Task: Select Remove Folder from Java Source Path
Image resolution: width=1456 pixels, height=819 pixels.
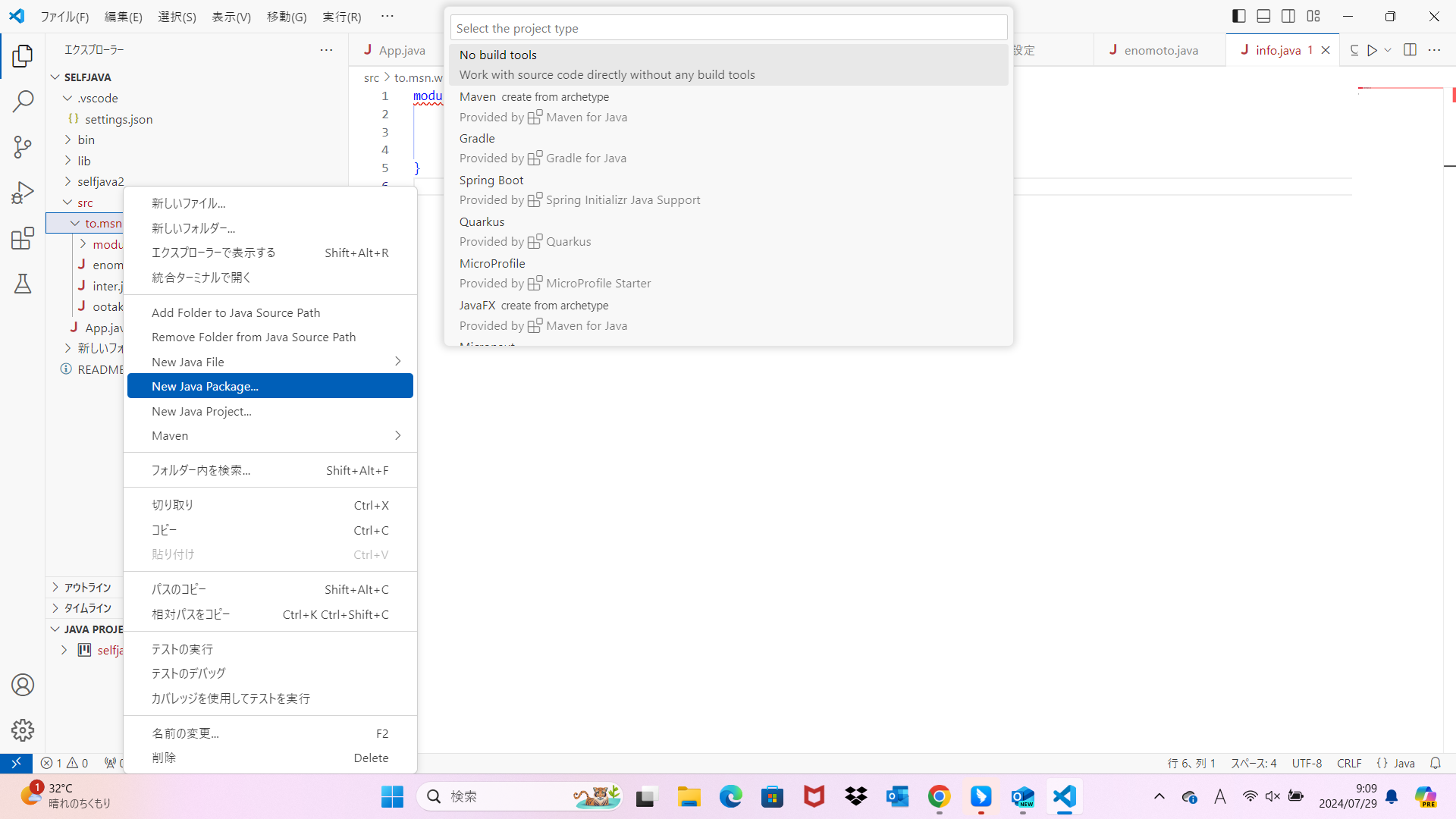Action: (270, 337)
